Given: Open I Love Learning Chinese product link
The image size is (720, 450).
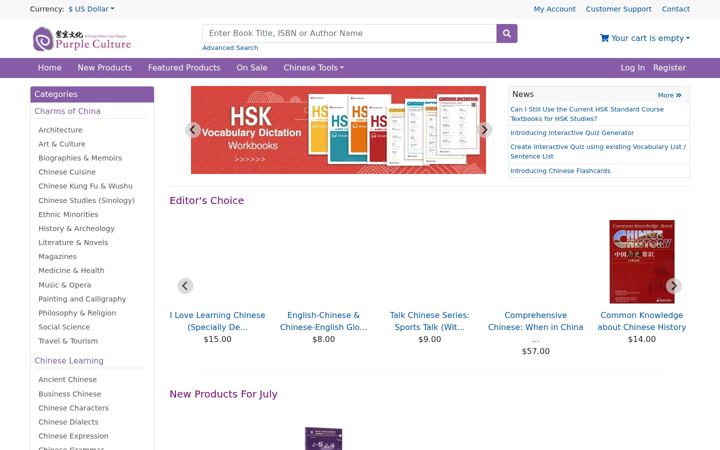Looking at the screenshot, I should (217, 321).
